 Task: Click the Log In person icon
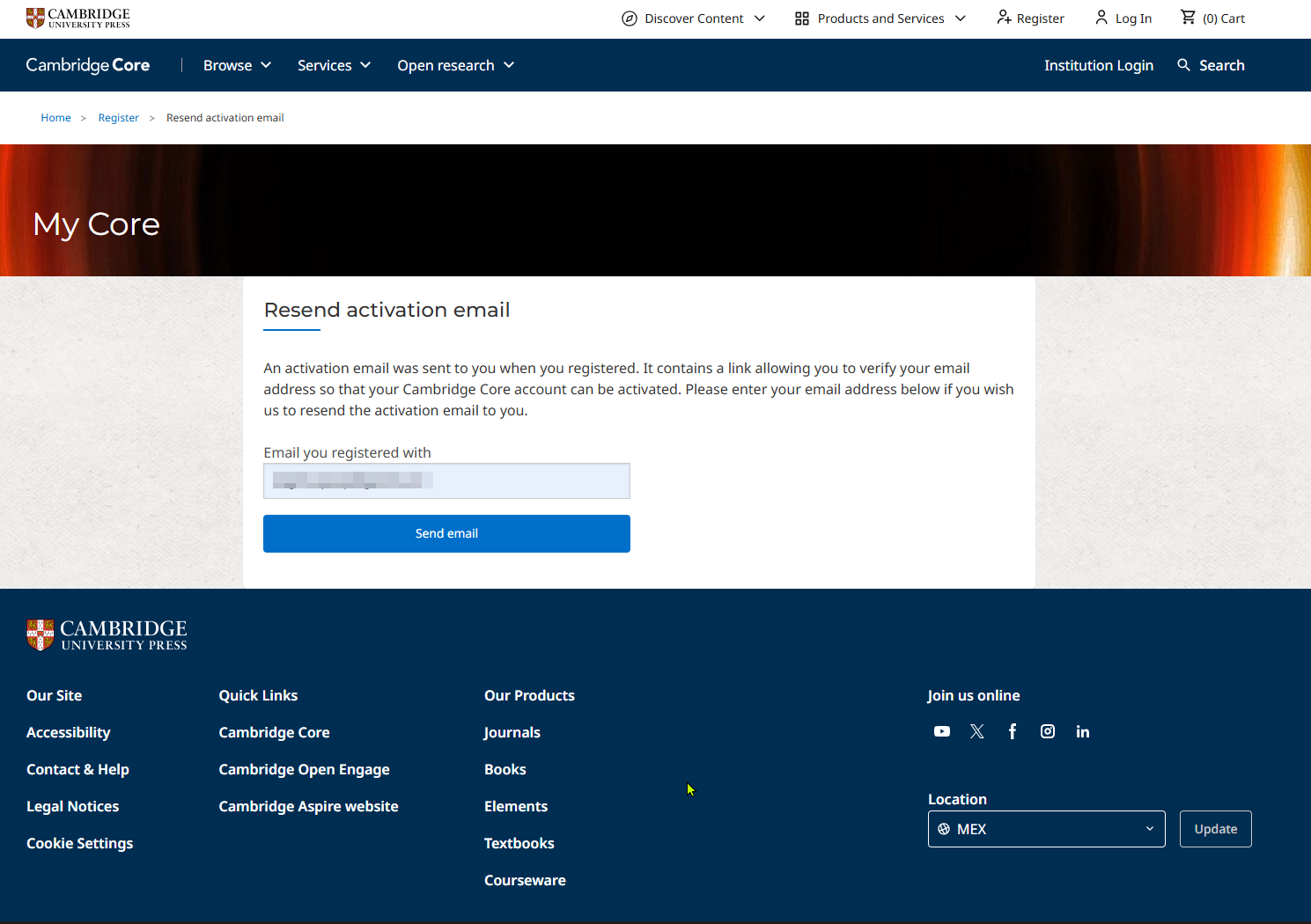click(1101, 18)
